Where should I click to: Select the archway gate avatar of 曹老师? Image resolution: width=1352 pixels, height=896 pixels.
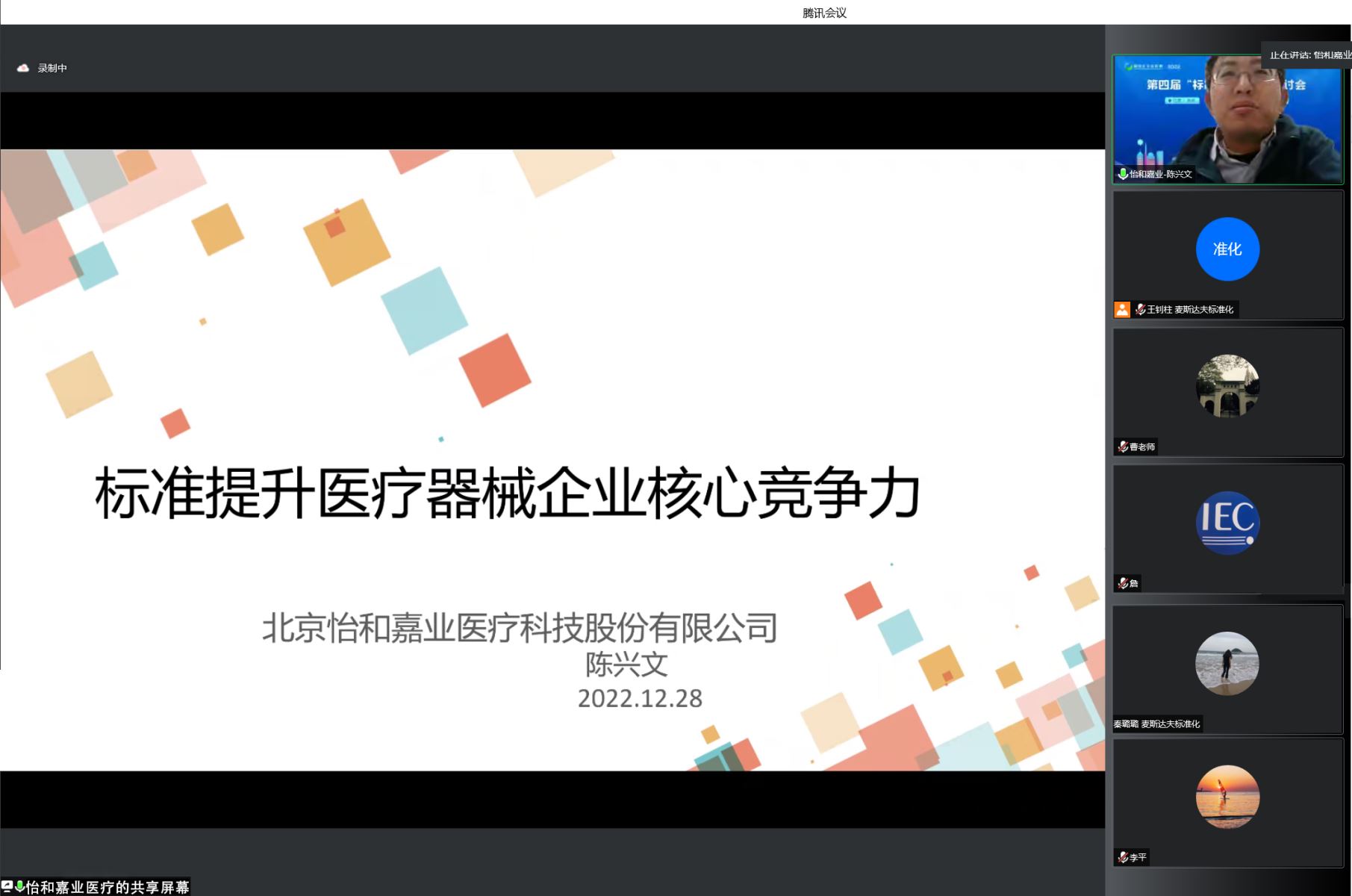click(1227, 386)
